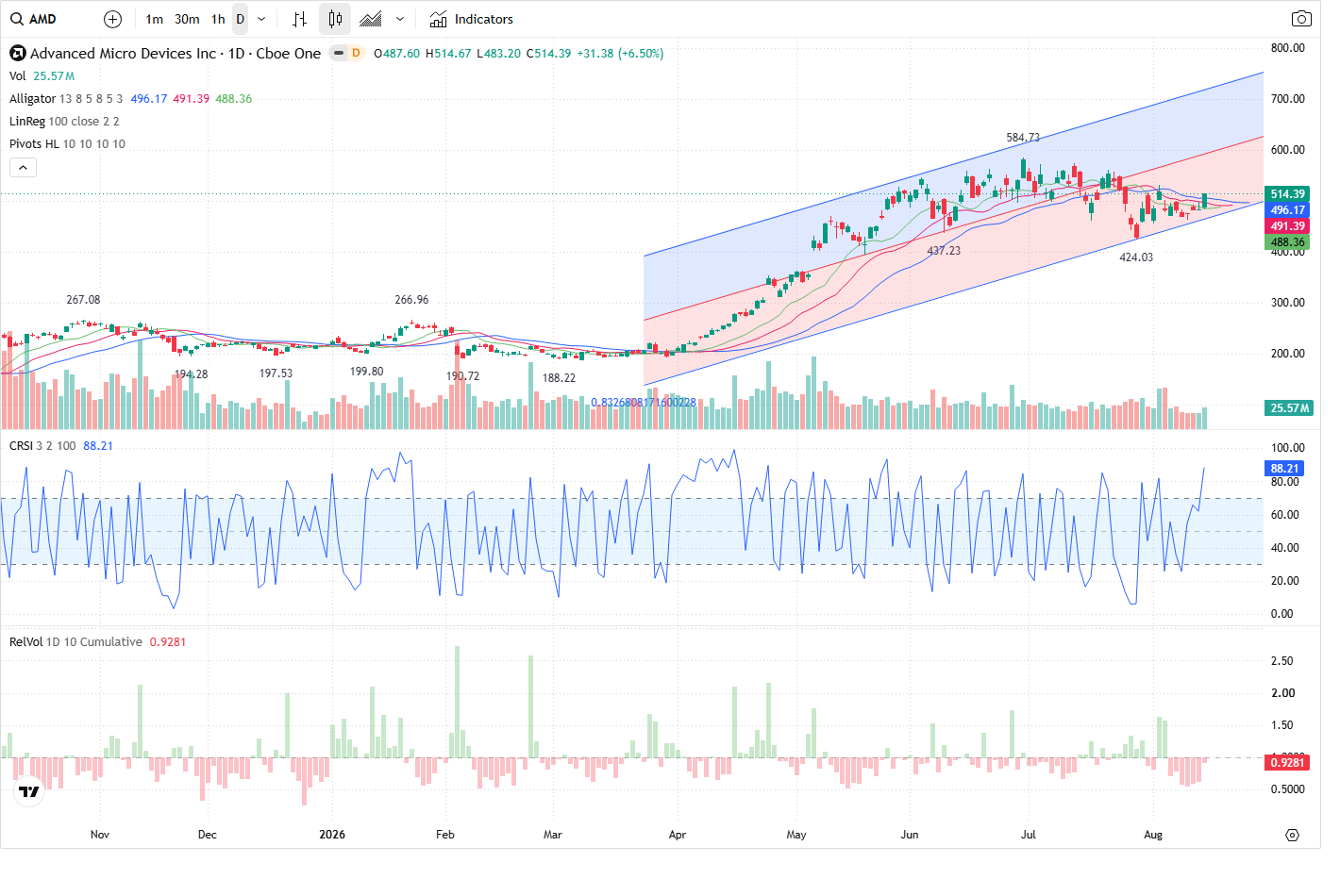
Task: Click the red 491.39 label on the price axis
Action: (1287, 226)
